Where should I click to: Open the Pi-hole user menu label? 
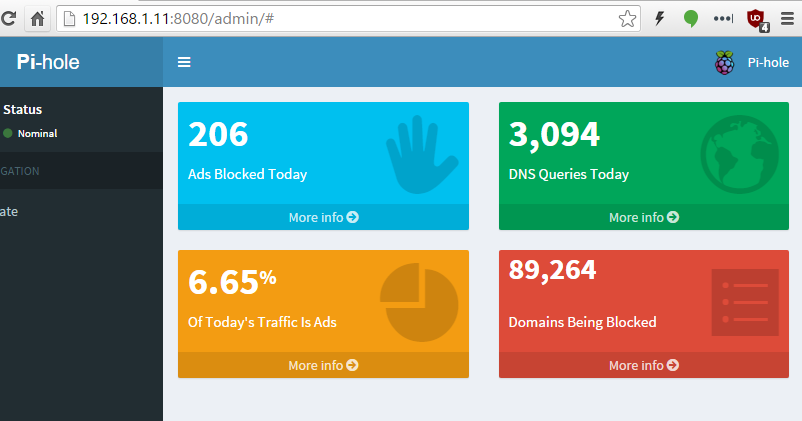768,62
